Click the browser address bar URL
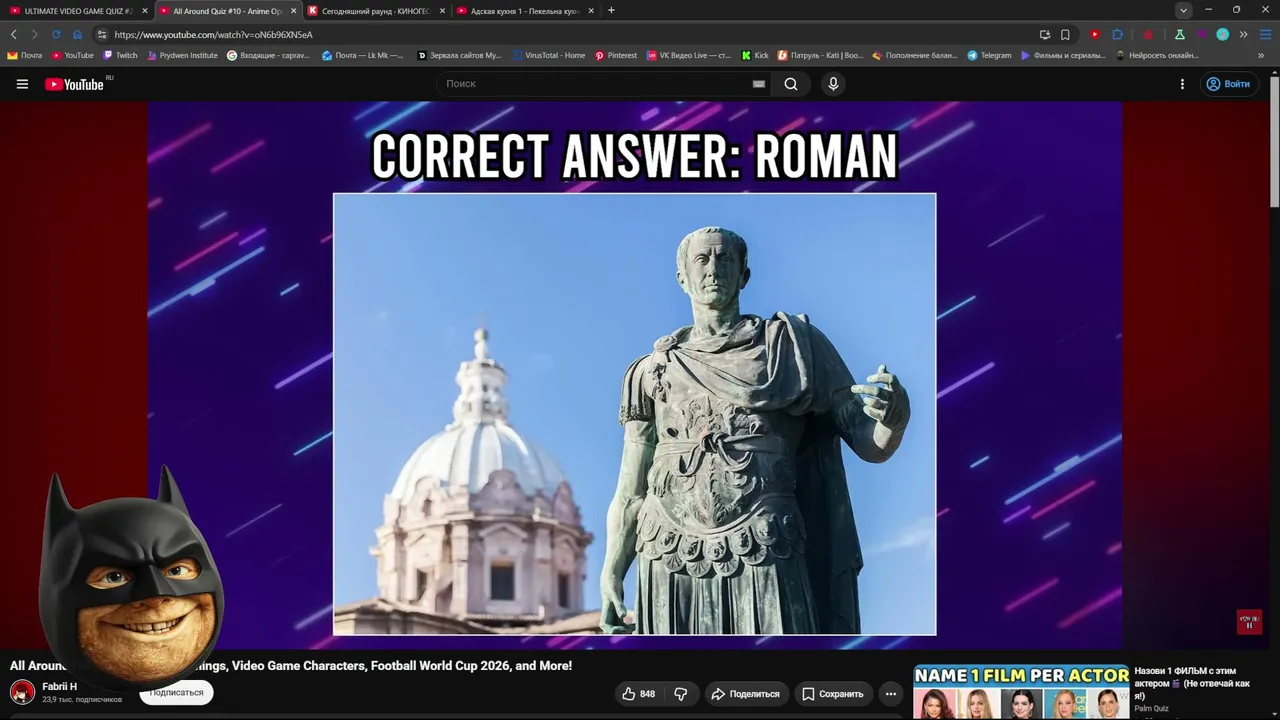1280x720 pixels. 213,34
